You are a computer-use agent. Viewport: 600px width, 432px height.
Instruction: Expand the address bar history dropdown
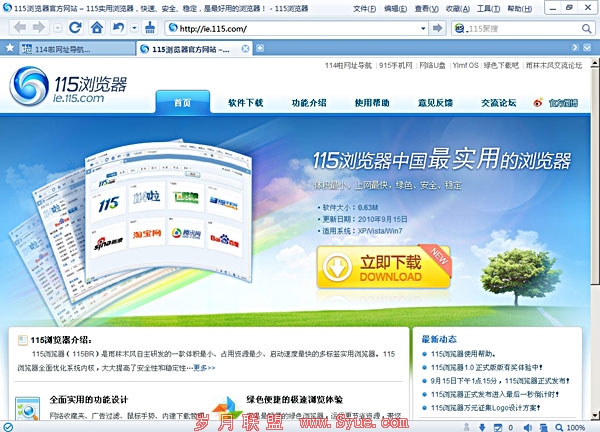[423, 28]
